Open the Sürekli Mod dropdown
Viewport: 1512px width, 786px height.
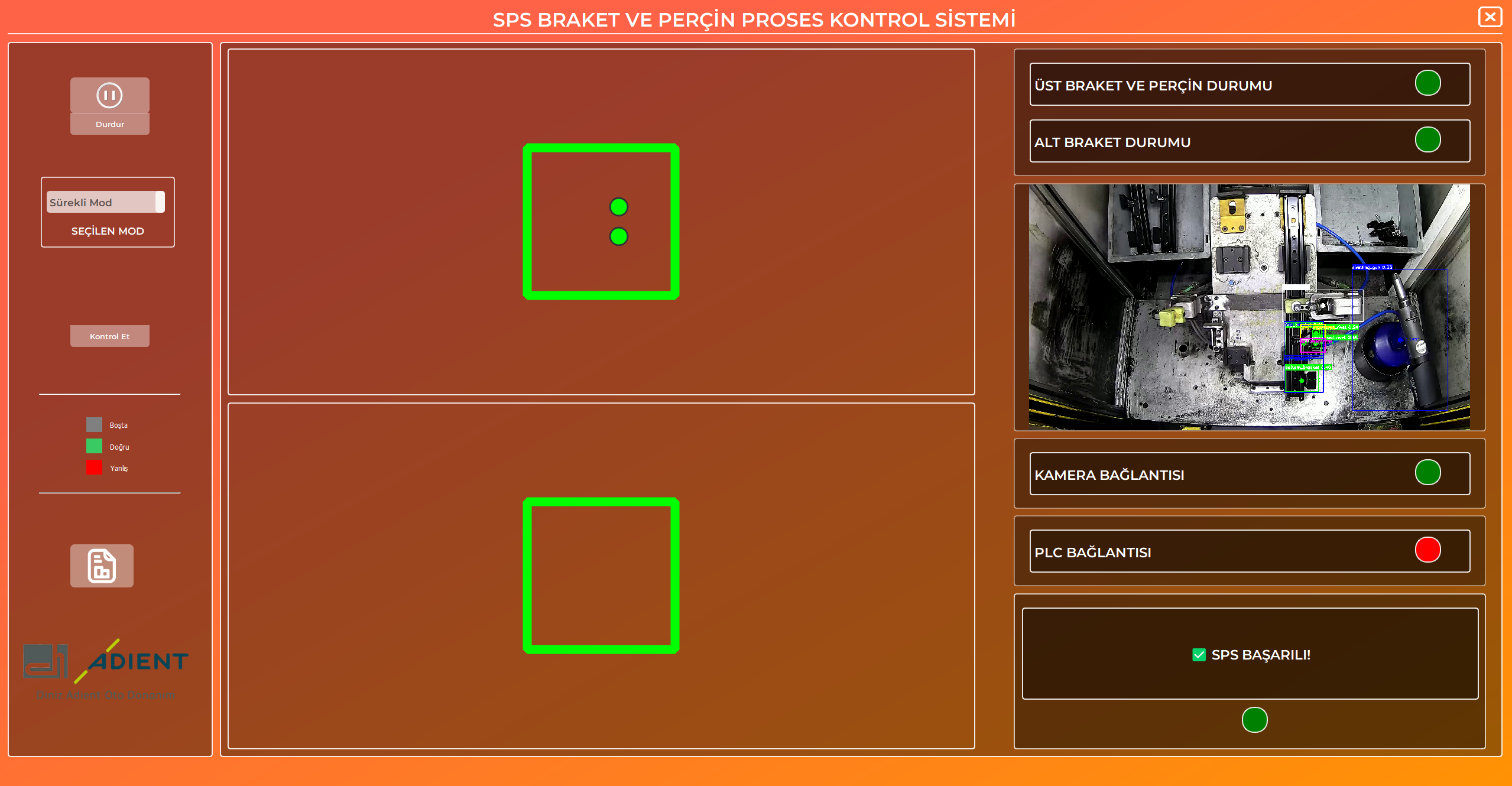105,202
